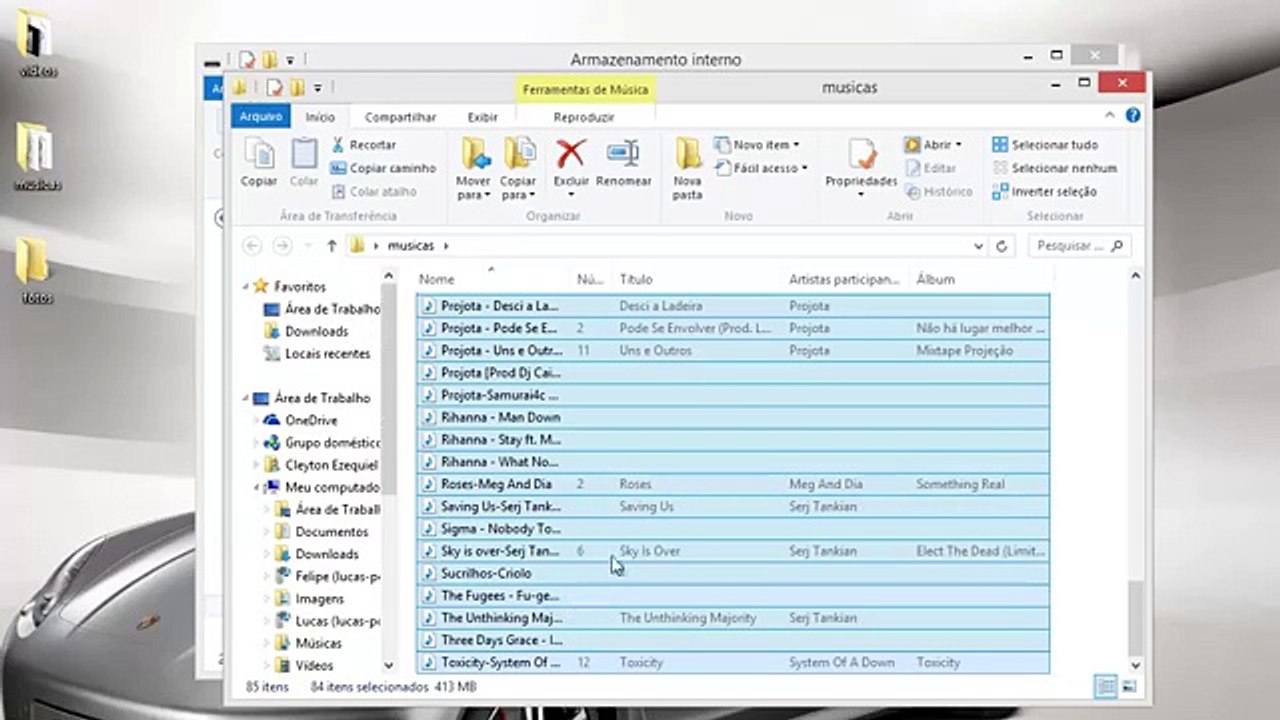Screen dimensions: 1280x720
Task: Click the Pesquisar search box
Action: pos(1079,245)
